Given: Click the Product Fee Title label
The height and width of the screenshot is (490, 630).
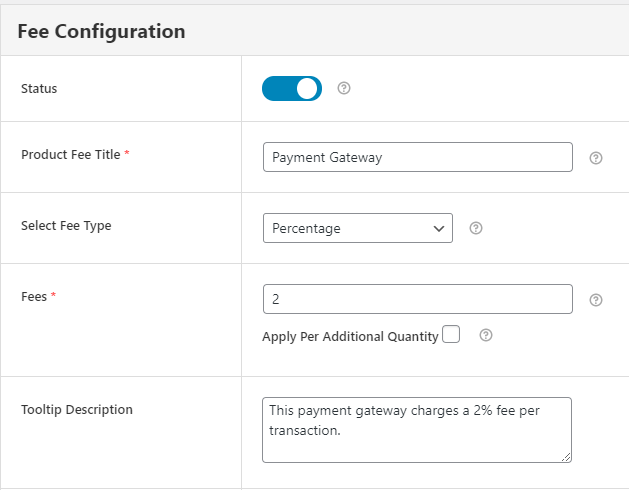Looking at the screenshot, I should pyautogui.click(x=70, y=155).
